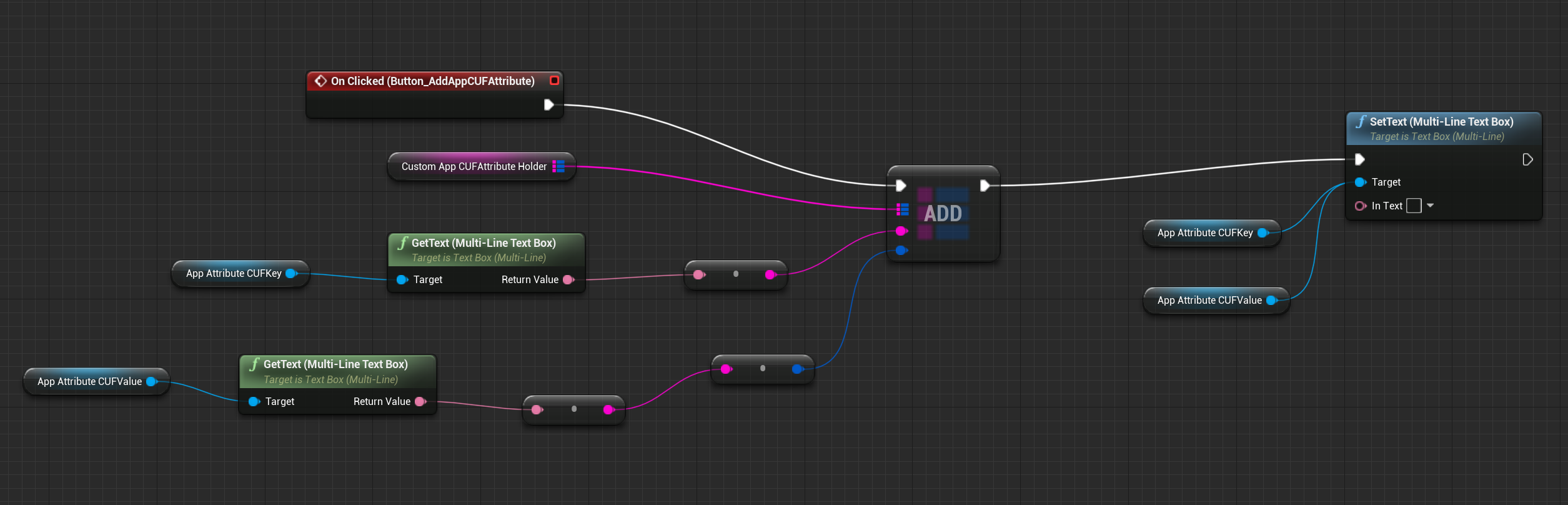Select the leftmost App Attribute CUFValue variable node

[x=89, y=382]
